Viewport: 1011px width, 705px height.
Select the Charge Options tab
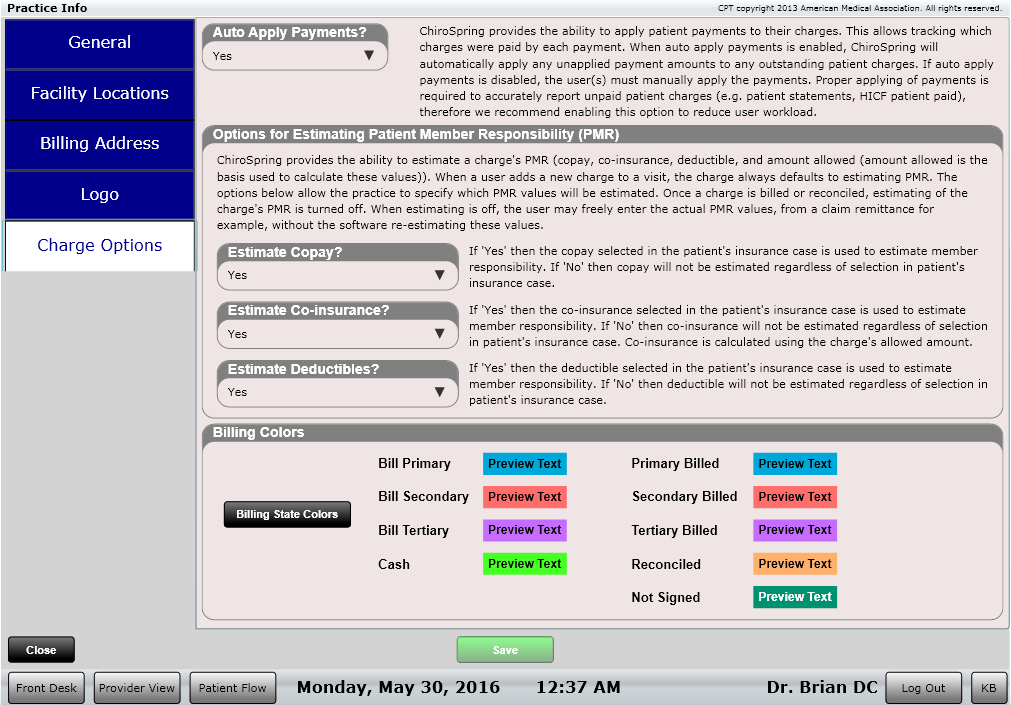[x=99, y=246]
